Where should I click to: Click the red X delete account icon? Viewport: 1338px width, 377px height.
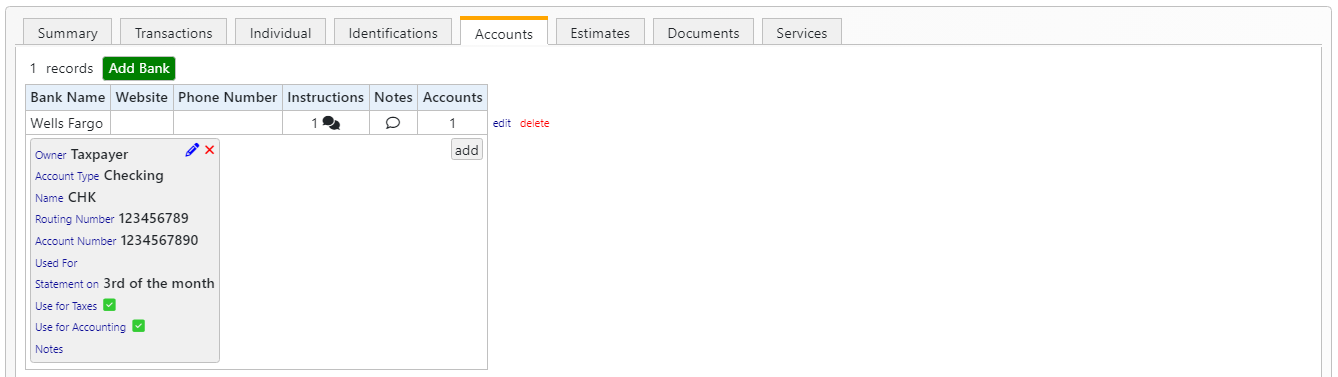[x=210, y=150]
